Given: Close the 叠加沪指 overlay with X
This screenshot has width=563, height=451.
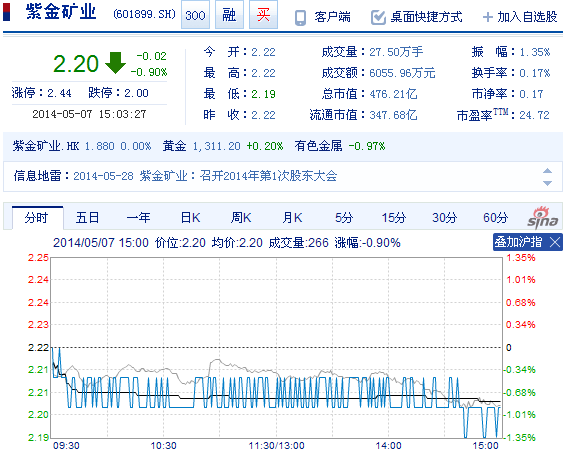Looking at the screenshot, I should (x=555, y=242).
